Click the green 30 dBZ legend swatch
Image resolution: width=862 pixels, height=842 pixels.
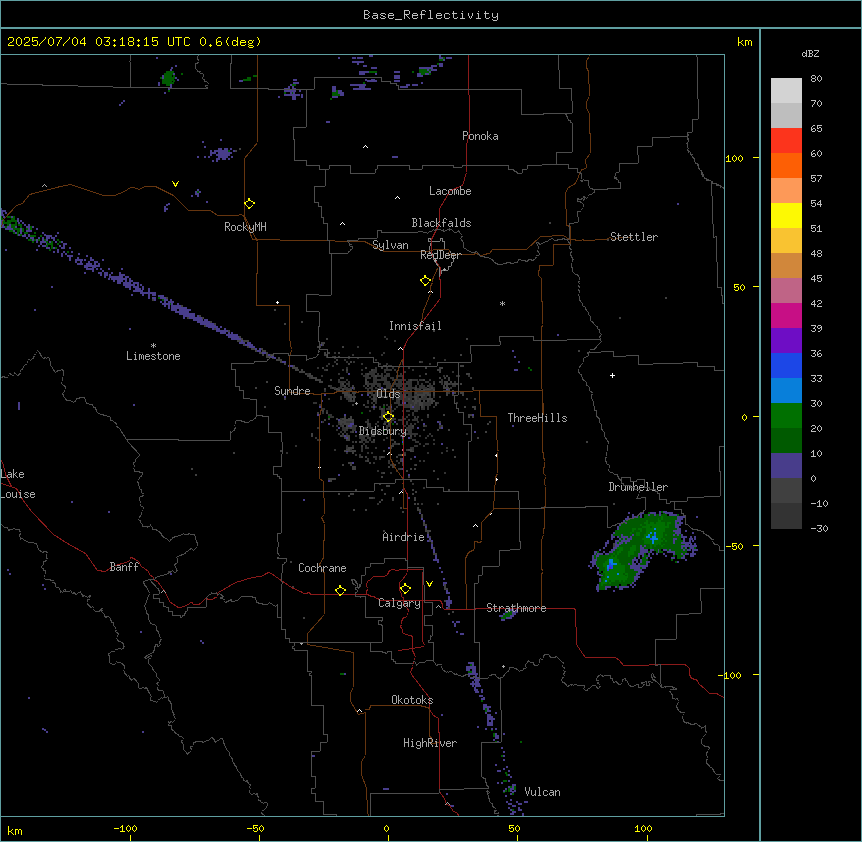[x=786, y=416]
